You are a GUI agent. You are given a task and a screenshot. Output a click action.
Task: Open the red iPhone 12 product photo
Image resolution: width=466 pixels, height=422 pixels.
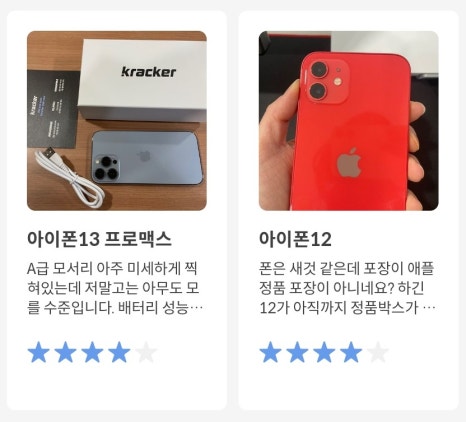(x=349, y=121)
